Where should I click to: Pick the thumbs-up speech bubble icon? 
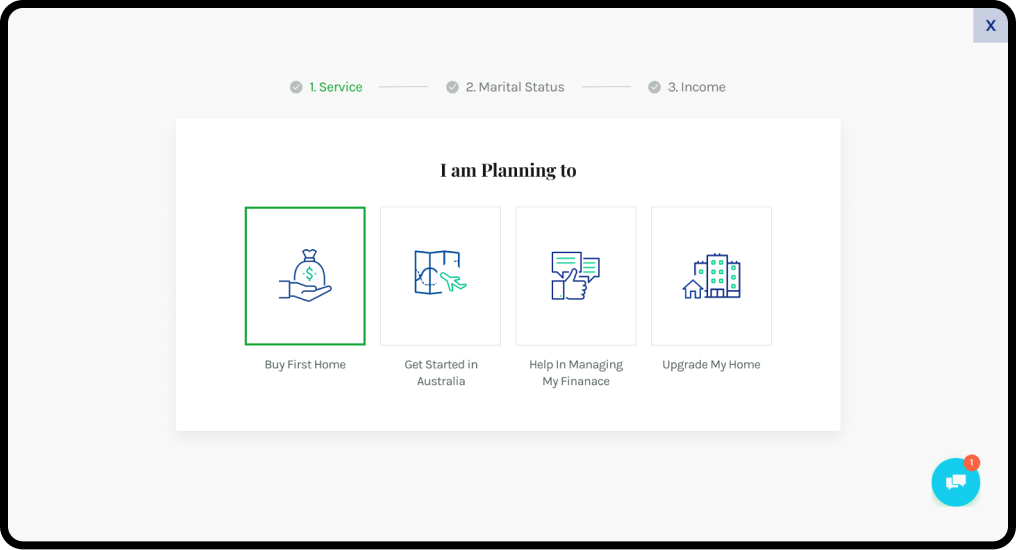[x=575, y=276]
